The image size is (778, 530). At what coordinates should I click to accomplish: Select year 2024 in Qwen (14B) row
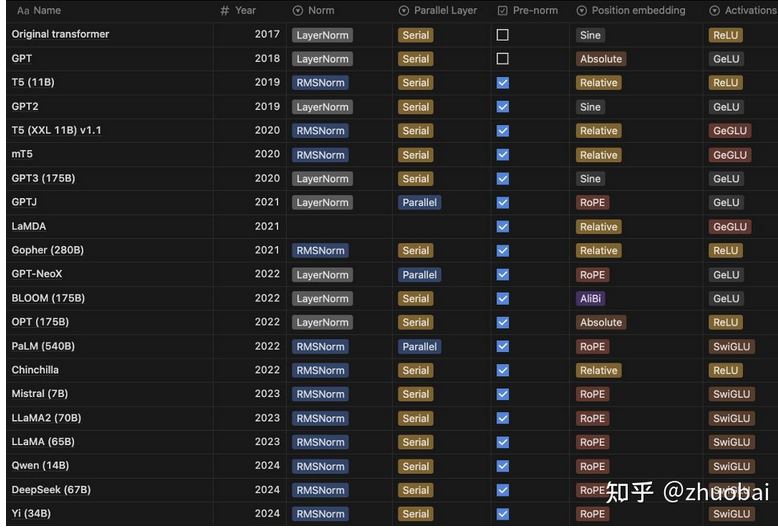pyautogui.click(x=267, y=465)
